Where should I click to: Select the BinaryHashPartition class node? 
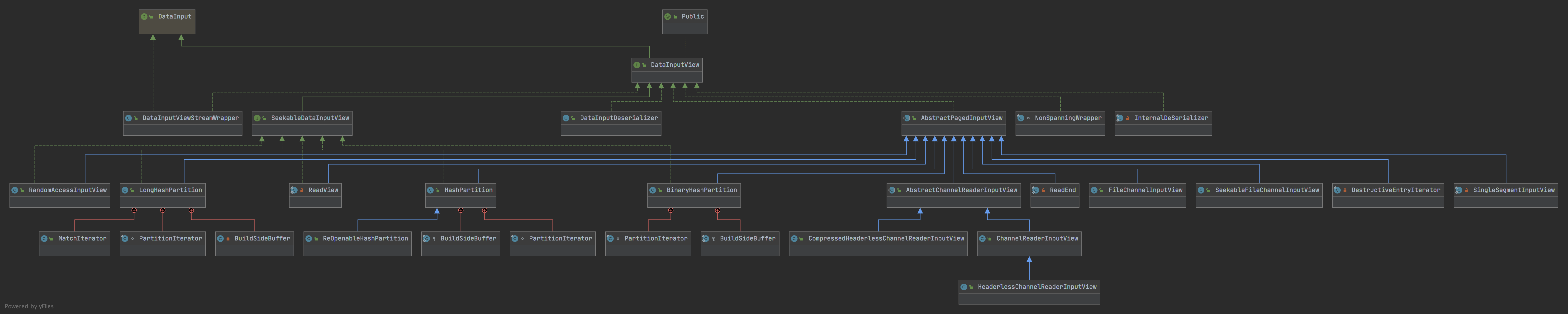click(x=694, y=195)
